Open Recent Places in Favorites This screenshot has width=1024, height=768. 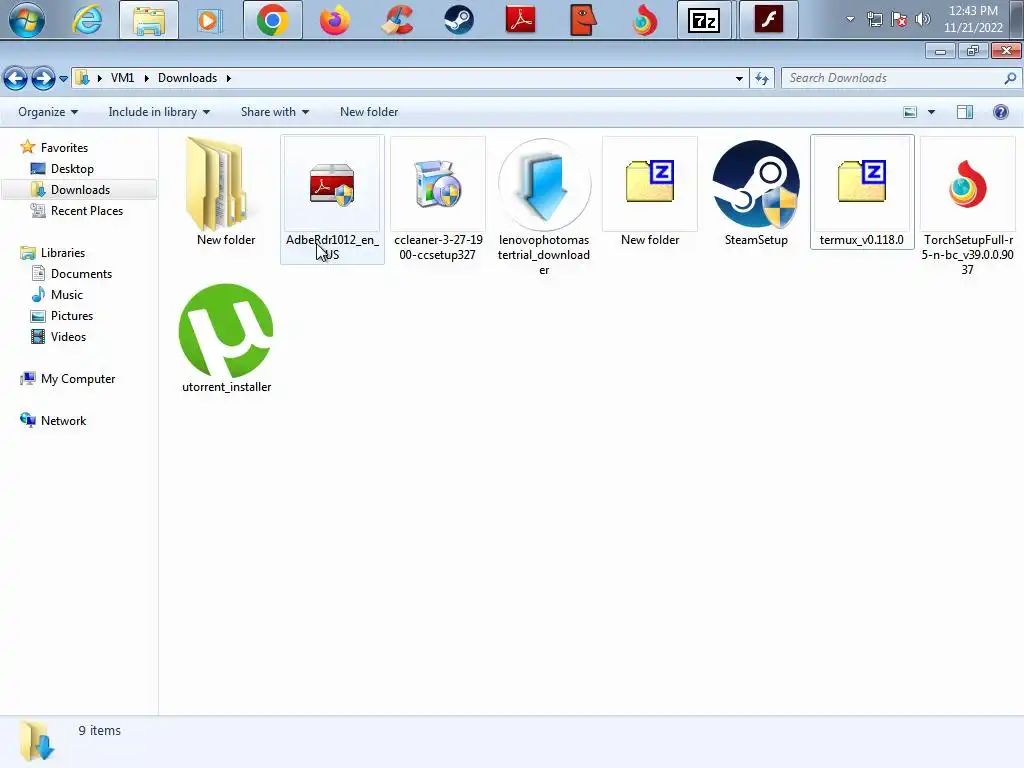click(x=86, y=210)
